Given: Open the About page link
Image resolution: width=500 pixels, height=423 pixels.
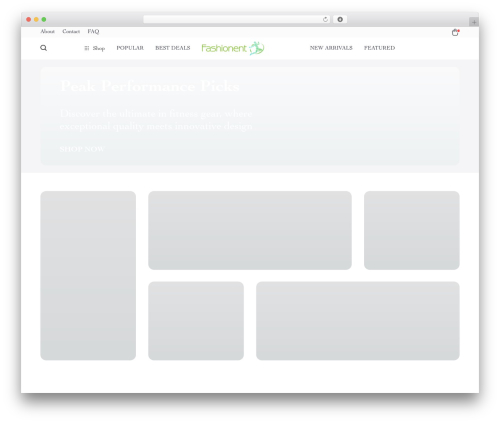Looking at the screenshot, I should click(47, 31).
